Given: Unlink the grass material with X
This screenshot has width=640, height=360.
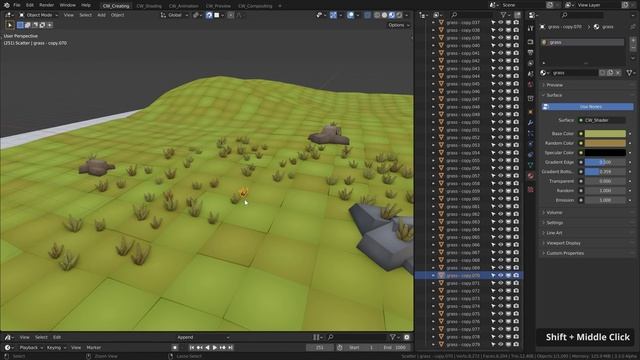Looking at the screenshot, I should point(618,73).
